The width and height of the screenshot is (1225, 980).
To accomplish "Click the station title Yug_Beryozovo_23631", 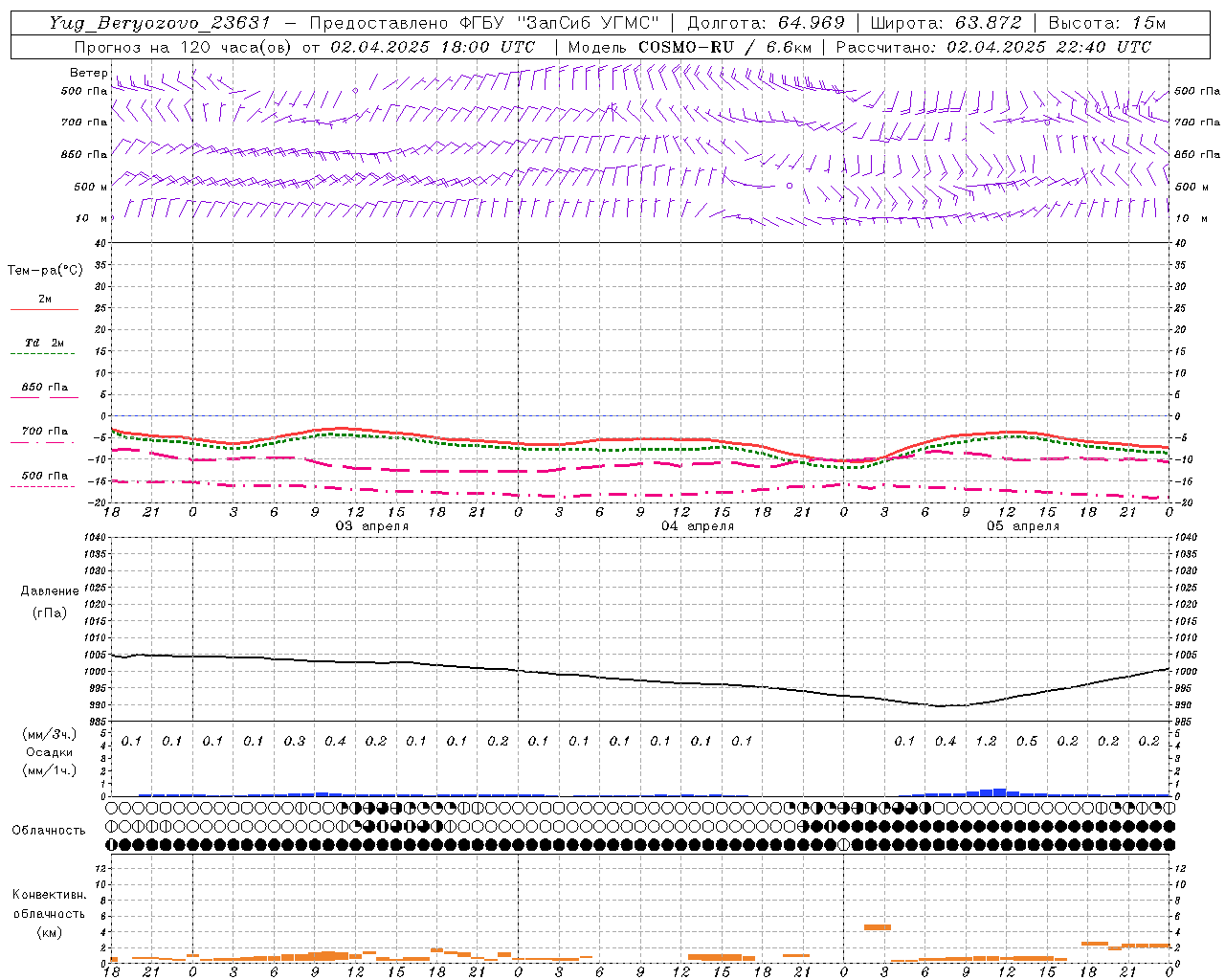I will 160,23.
